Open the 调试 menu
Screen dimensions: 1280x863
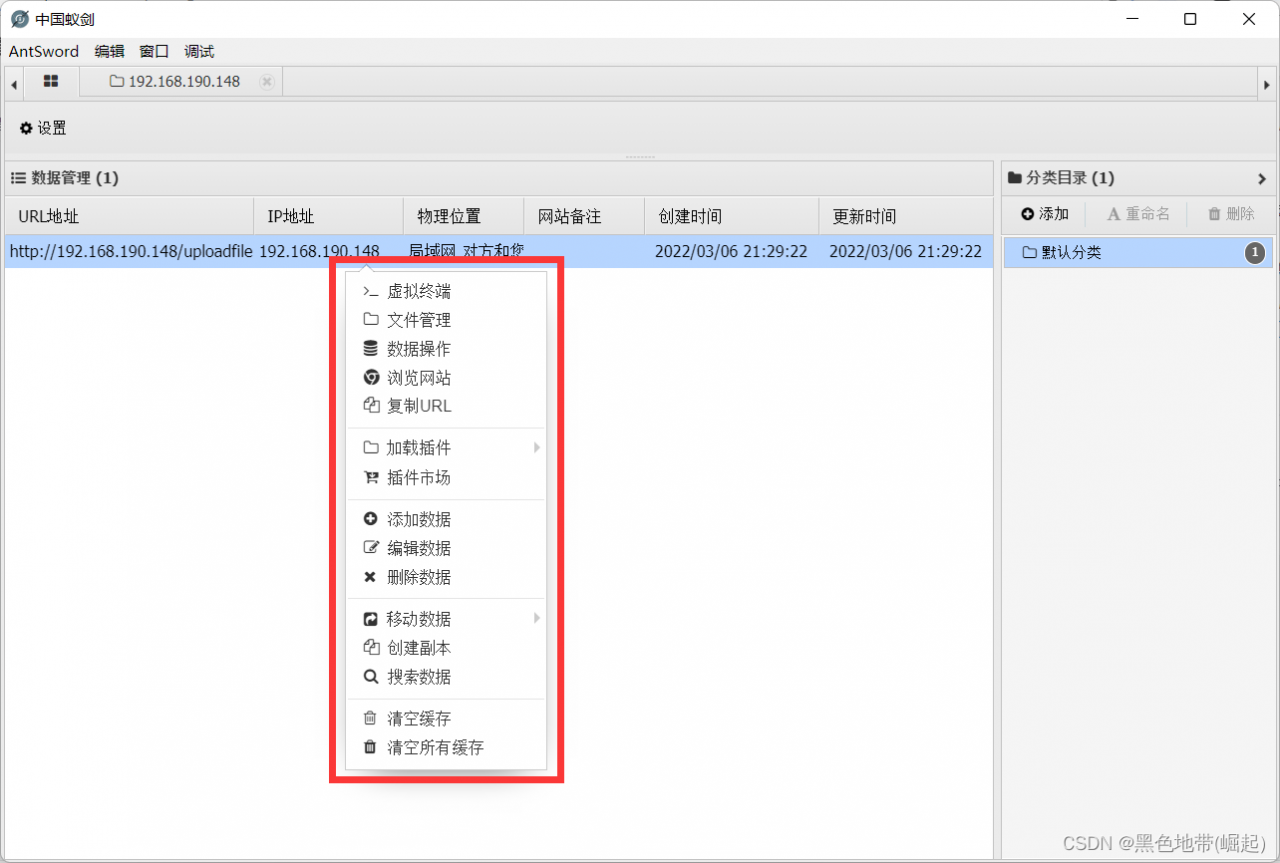pyautogui.click(x=199, y=51)
